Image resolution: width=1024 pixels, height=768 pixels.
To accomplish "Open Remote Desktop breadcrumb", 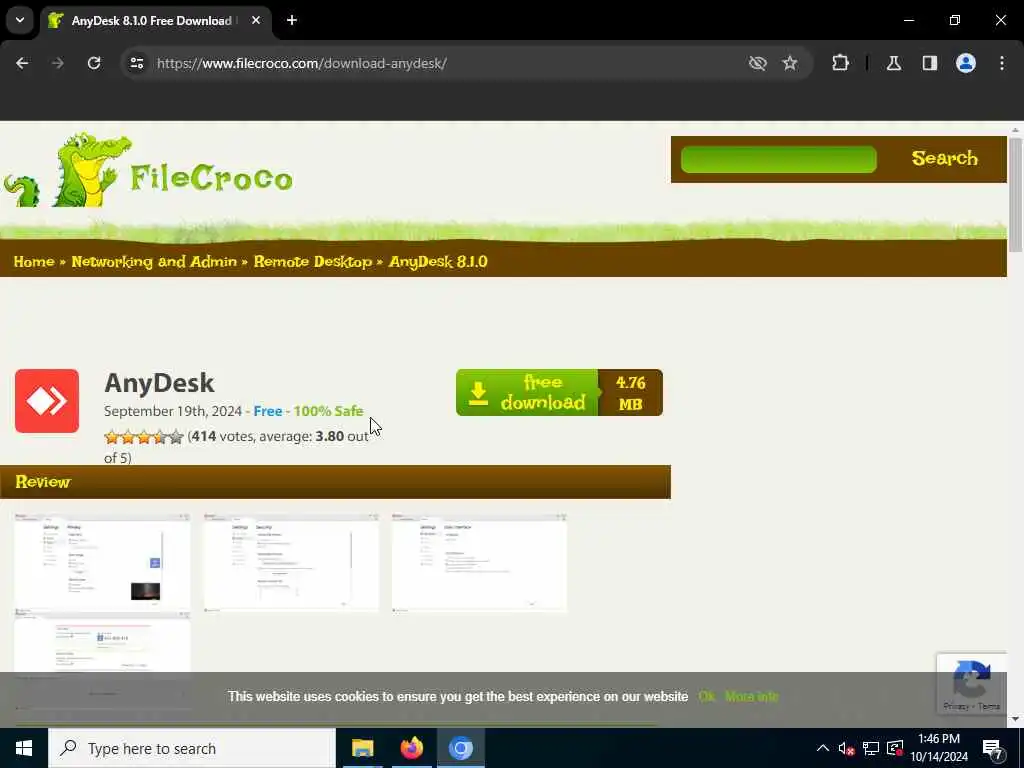I will pos(313,262).
